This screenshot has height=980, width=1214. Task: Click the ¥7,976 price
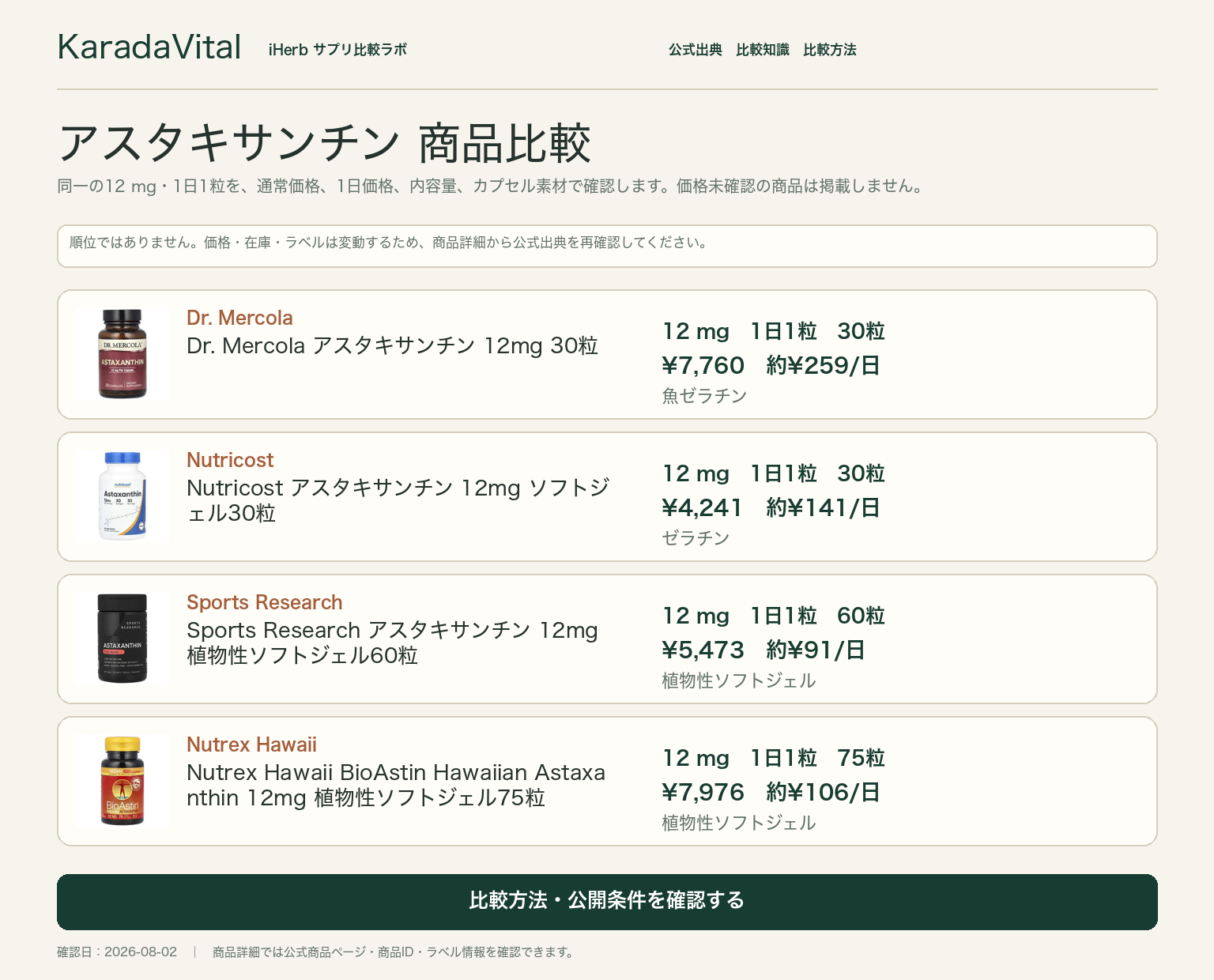pyautogui.click(x=703, y=792)
